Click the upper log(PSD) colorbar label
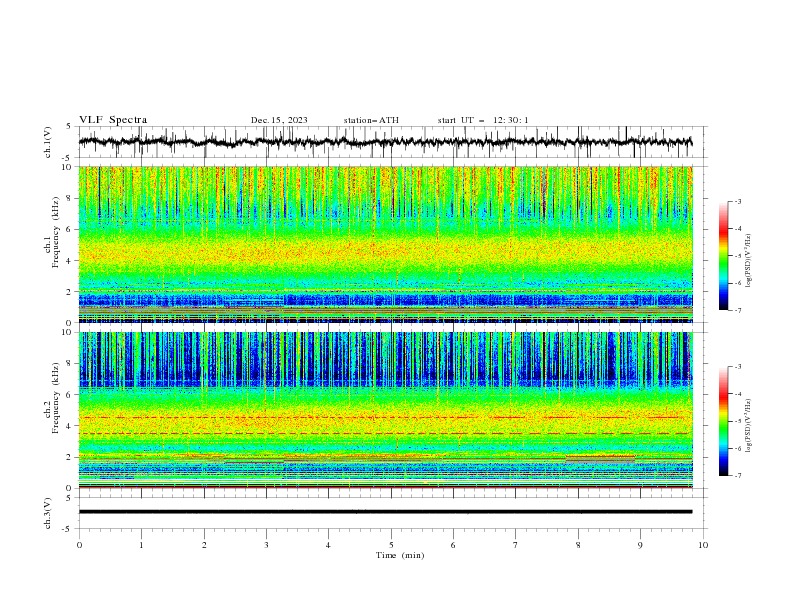The width and height of the screenshot is (792, 612). (749, 261)
